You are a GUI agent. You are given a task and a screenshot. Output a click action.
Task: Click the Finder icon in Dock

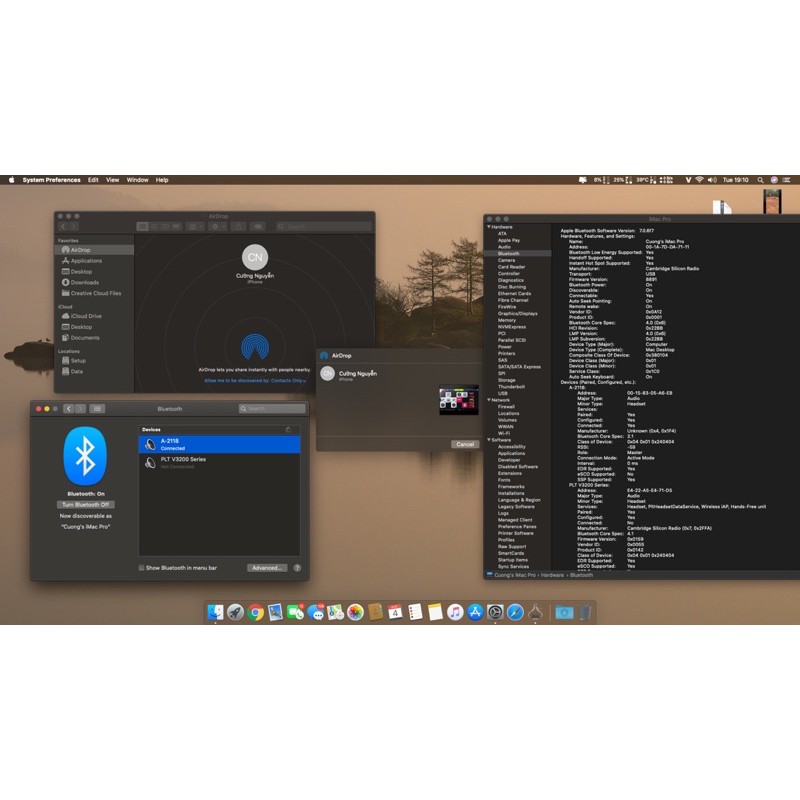(215, 612)
